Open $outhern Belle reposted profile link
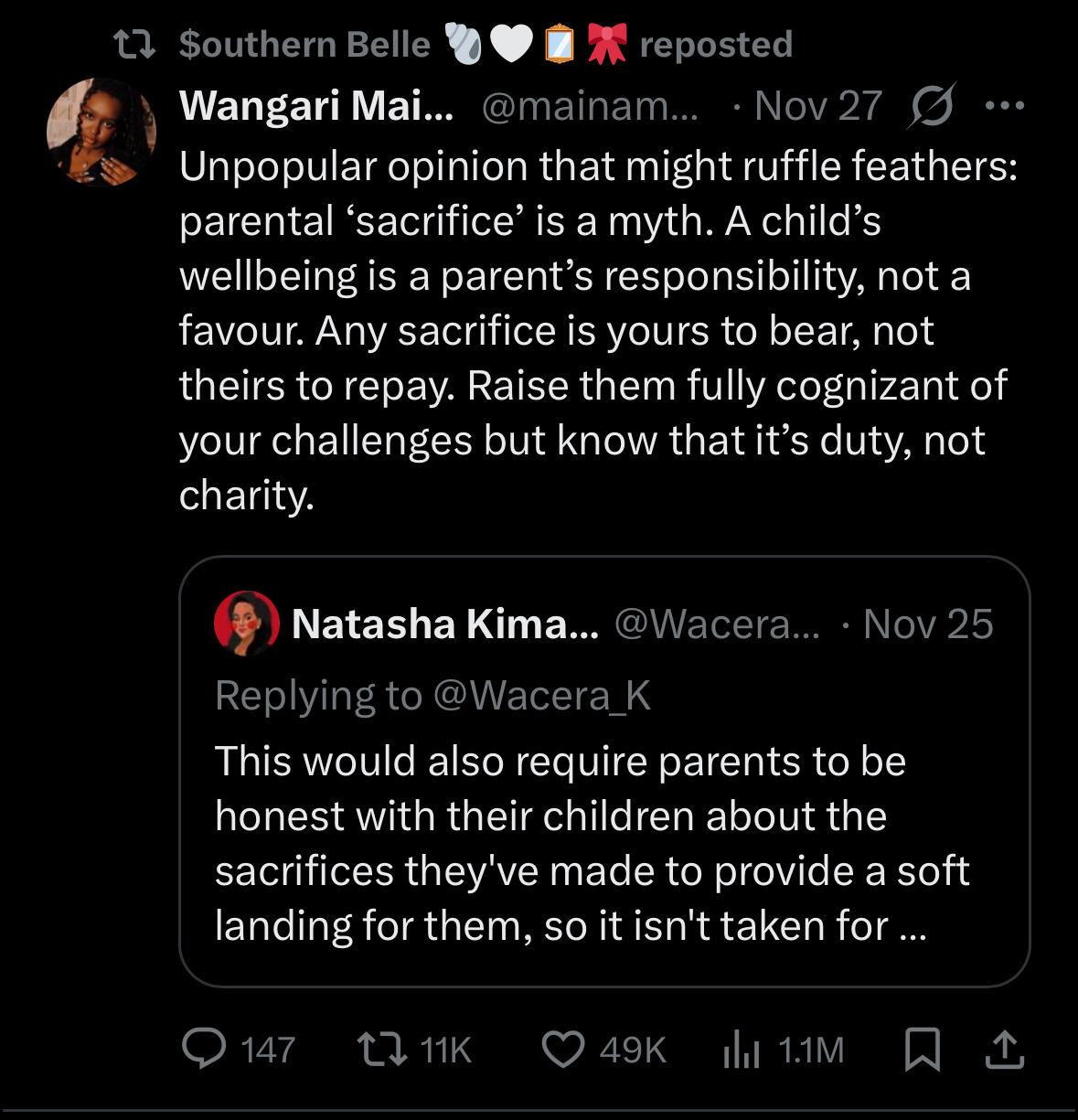1078x1120 pixels. (x=304, y=44)
